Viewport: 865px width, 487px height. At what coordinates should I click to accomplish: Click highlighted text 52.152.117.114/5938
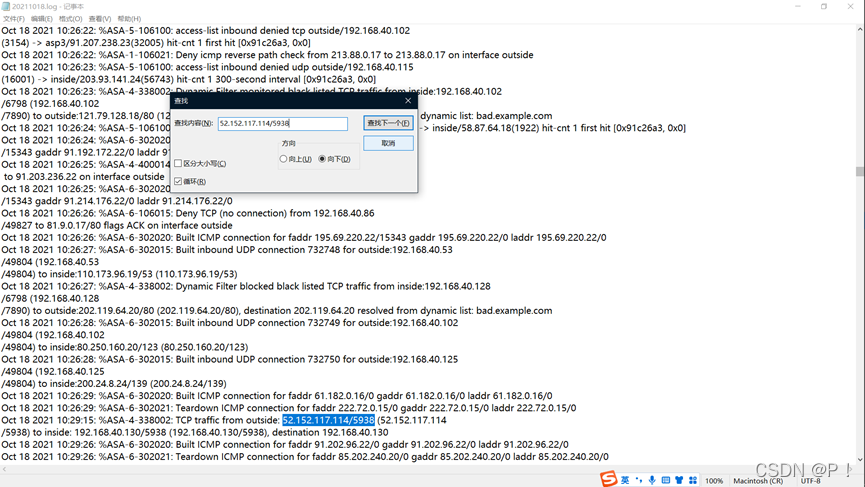[x=328, y=420]
